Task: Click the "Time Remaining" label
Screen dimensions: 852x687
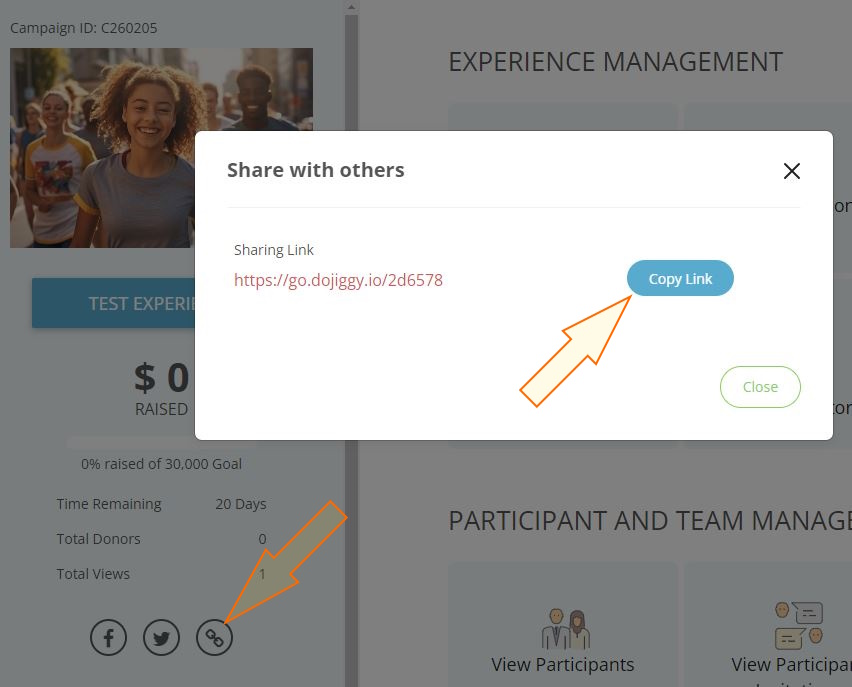Action: (x=109, y=504)
